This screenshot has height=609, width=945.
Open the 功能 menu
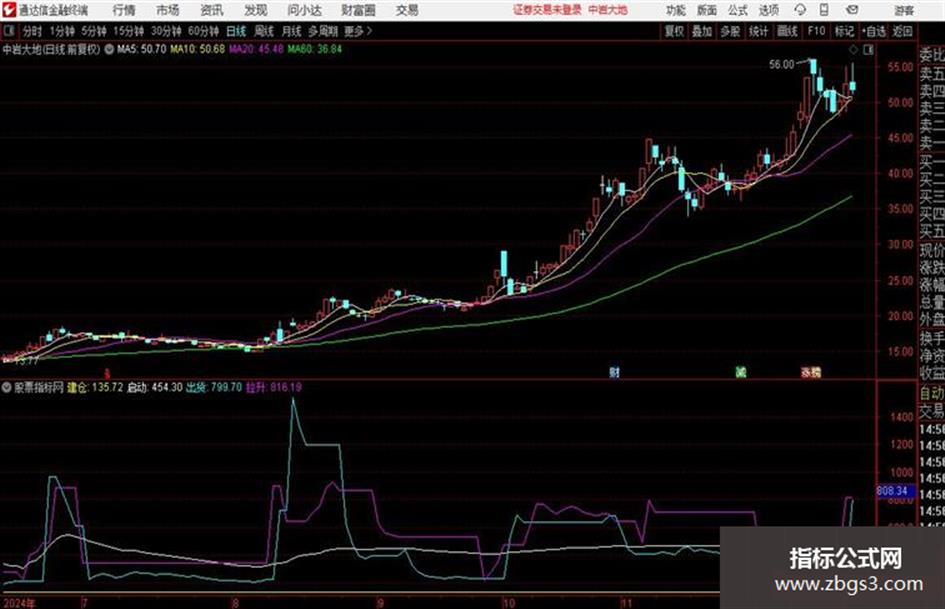(x=676, y=10)
